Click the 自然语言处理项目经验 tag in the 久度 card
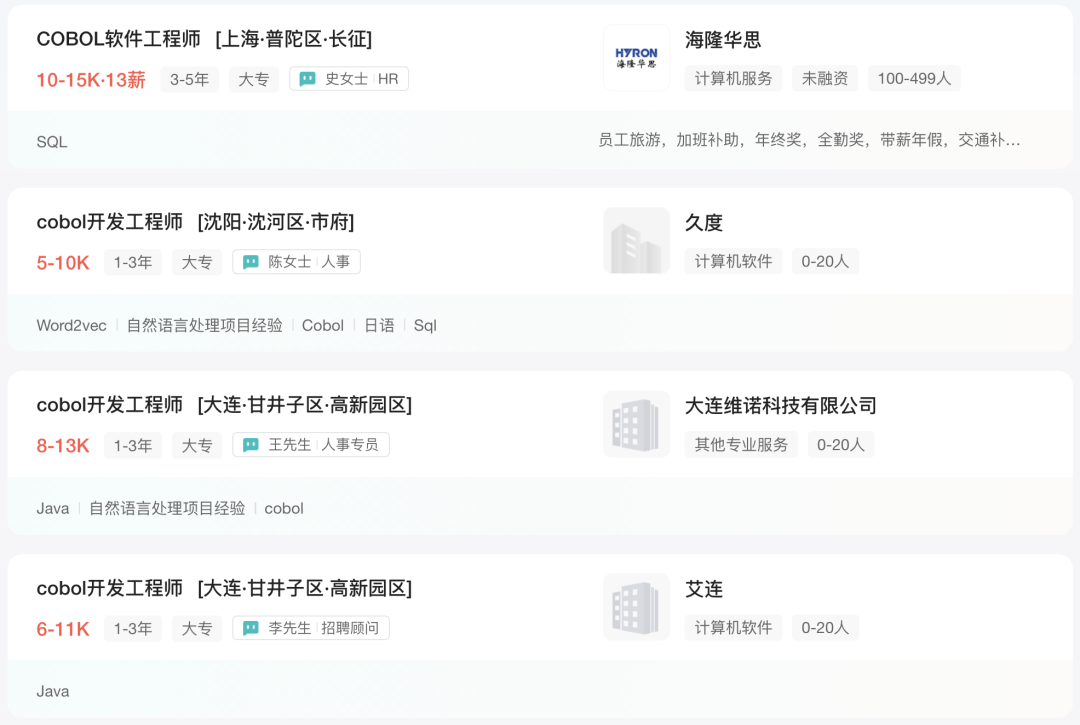 tap(205, 326)
